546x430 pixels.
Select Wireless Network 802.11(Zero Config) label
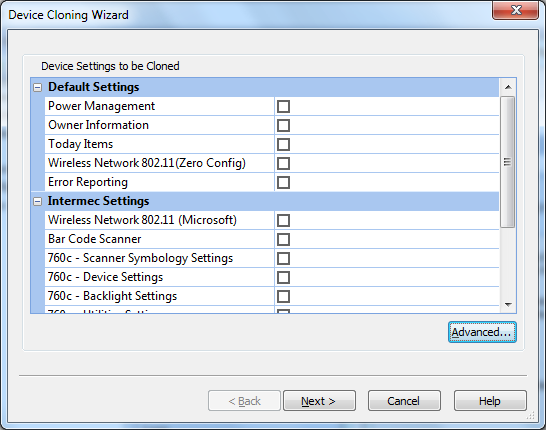[x=147, y=163]
